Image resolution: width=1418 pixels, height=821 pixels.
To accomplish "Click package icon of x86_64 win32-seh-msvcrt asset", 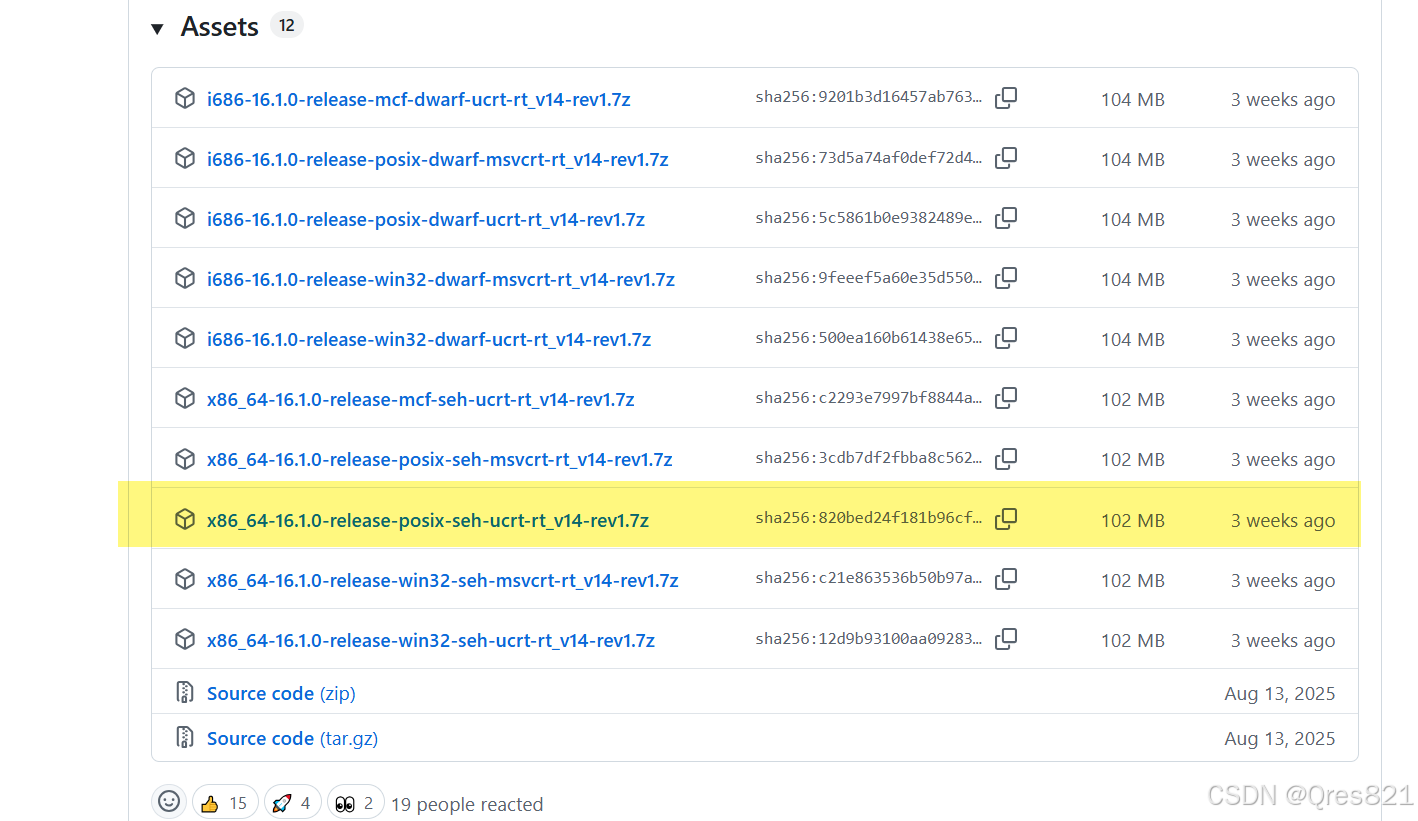I will tap(184, 580).
